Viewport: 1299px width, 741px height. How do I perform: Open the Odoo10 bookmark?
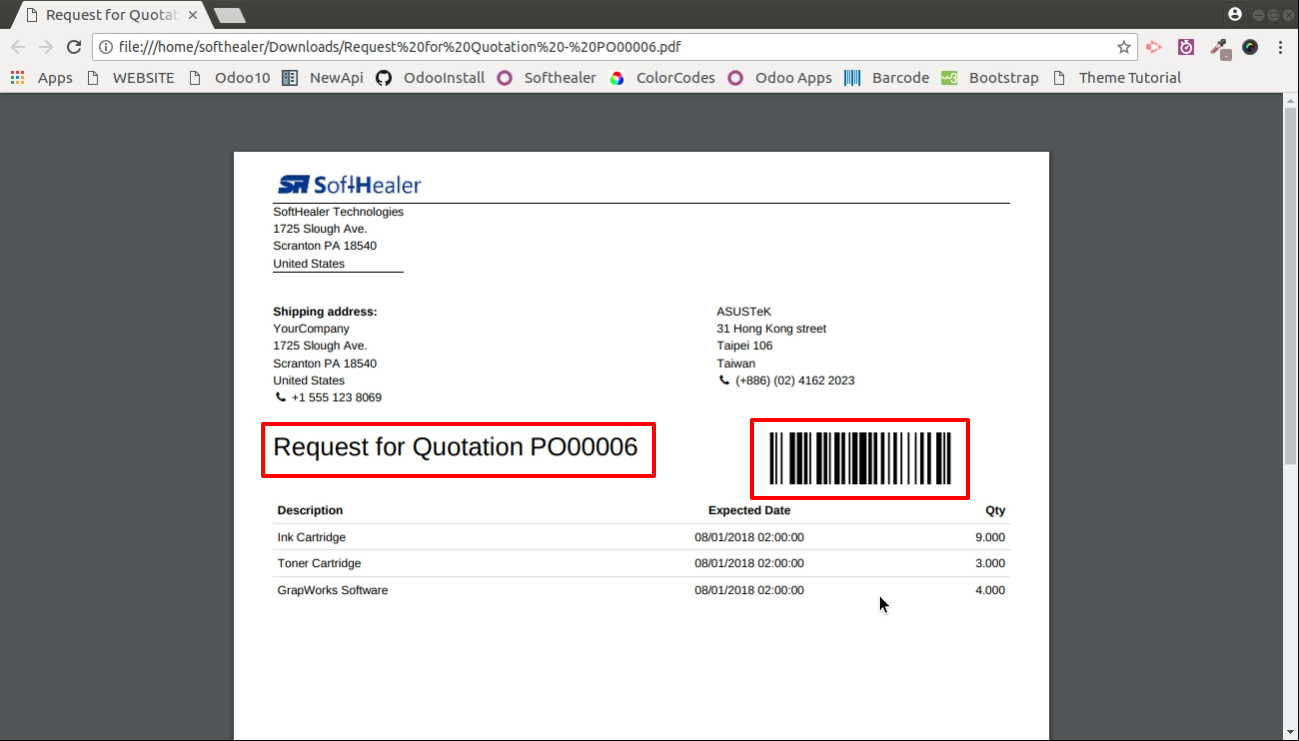click(x=229, y=78)
